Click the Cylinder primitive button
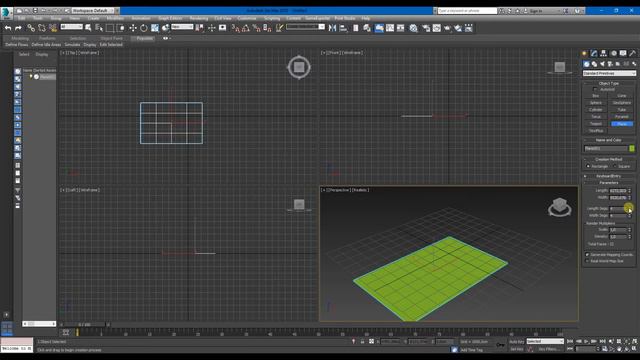640x360 pixels. 596,109
